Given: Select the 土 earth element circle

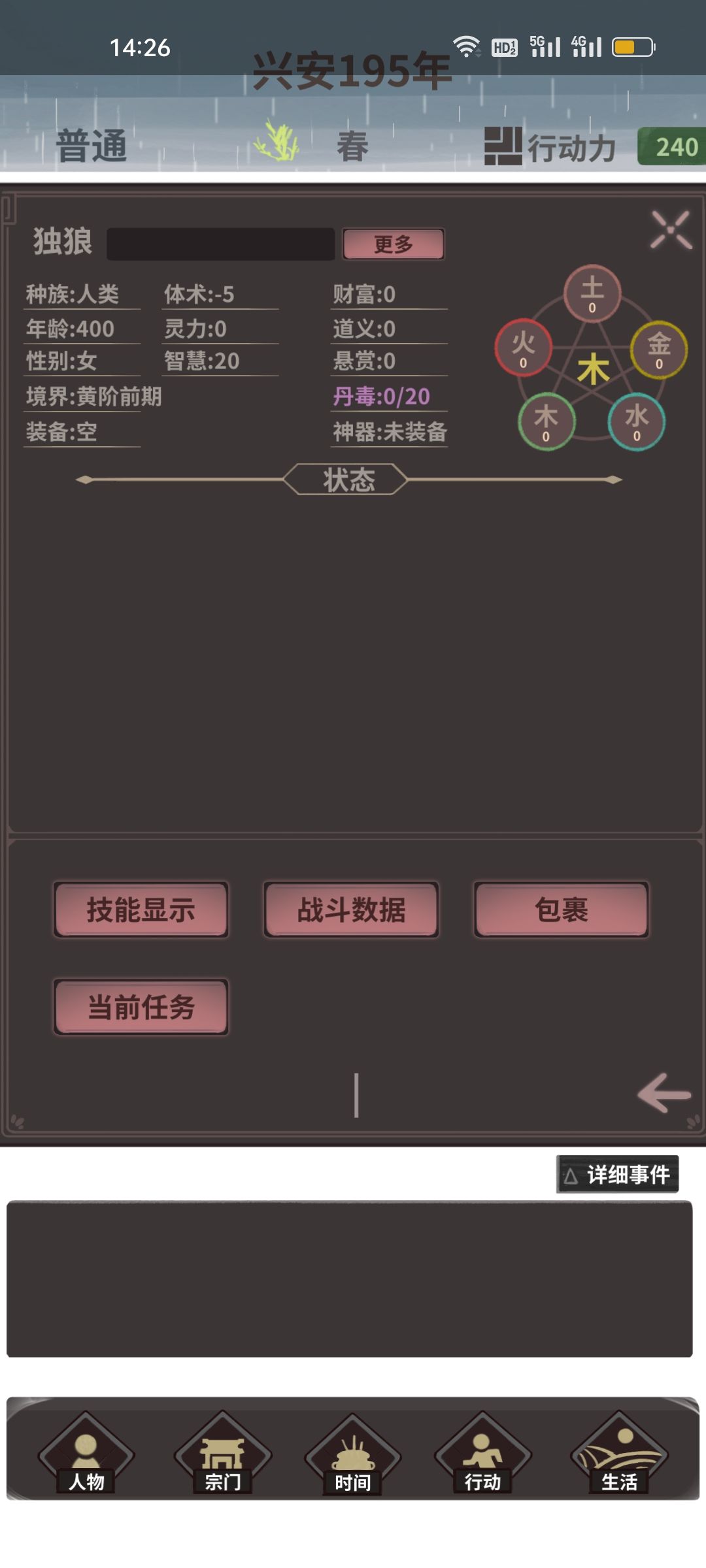Looking at the screenshot, I should pyautogui.click(x=592, y=294).
